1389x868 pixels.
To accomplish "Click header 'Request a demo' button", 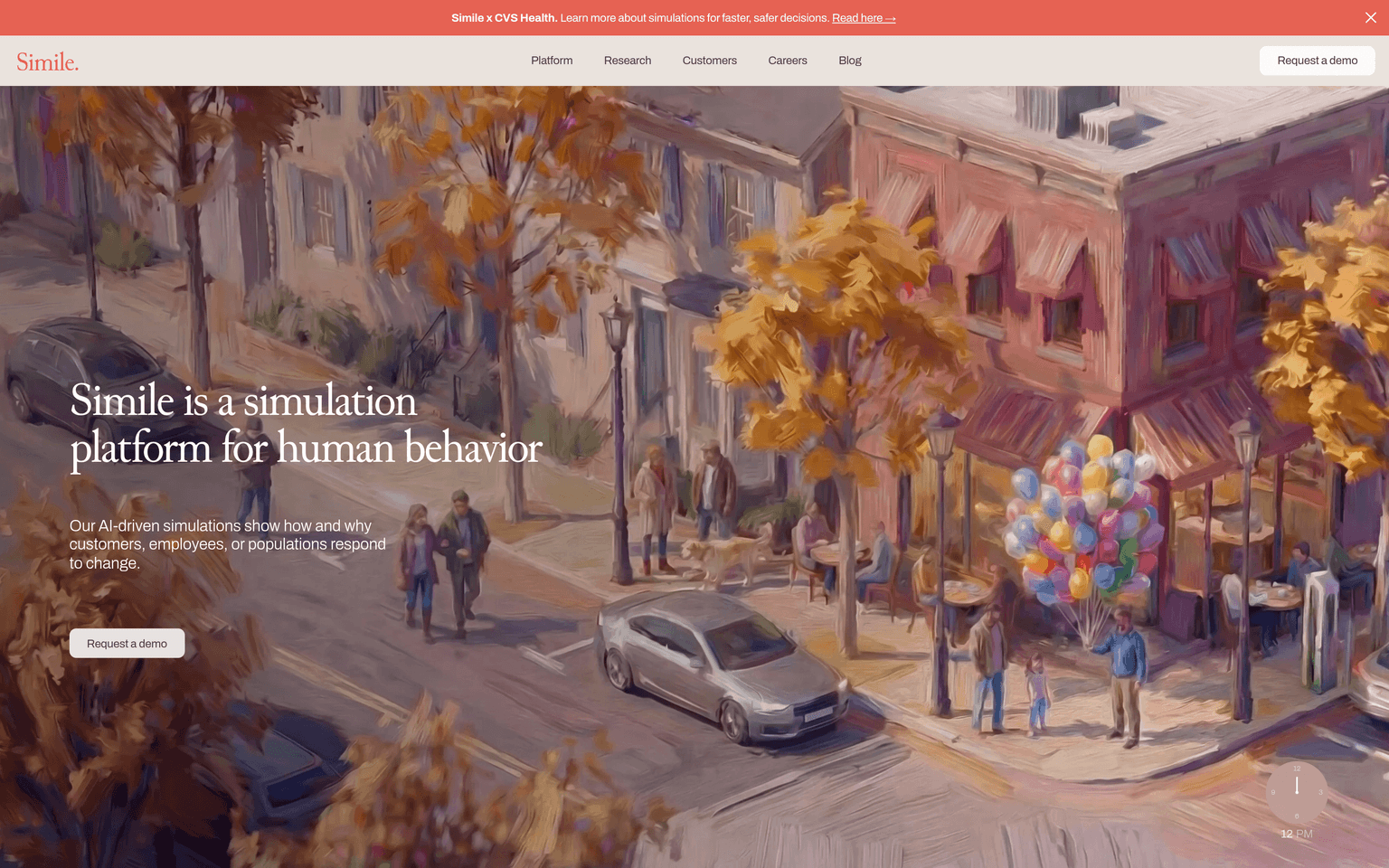I will (x=1317, y=61).
